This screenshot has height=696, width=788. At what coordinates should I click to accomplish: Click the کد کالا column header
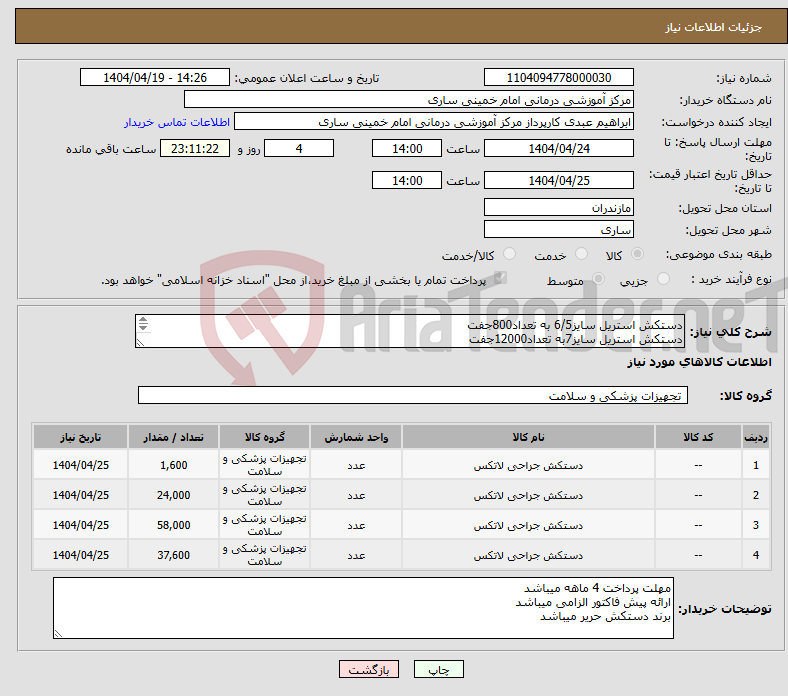click(698, 437)
